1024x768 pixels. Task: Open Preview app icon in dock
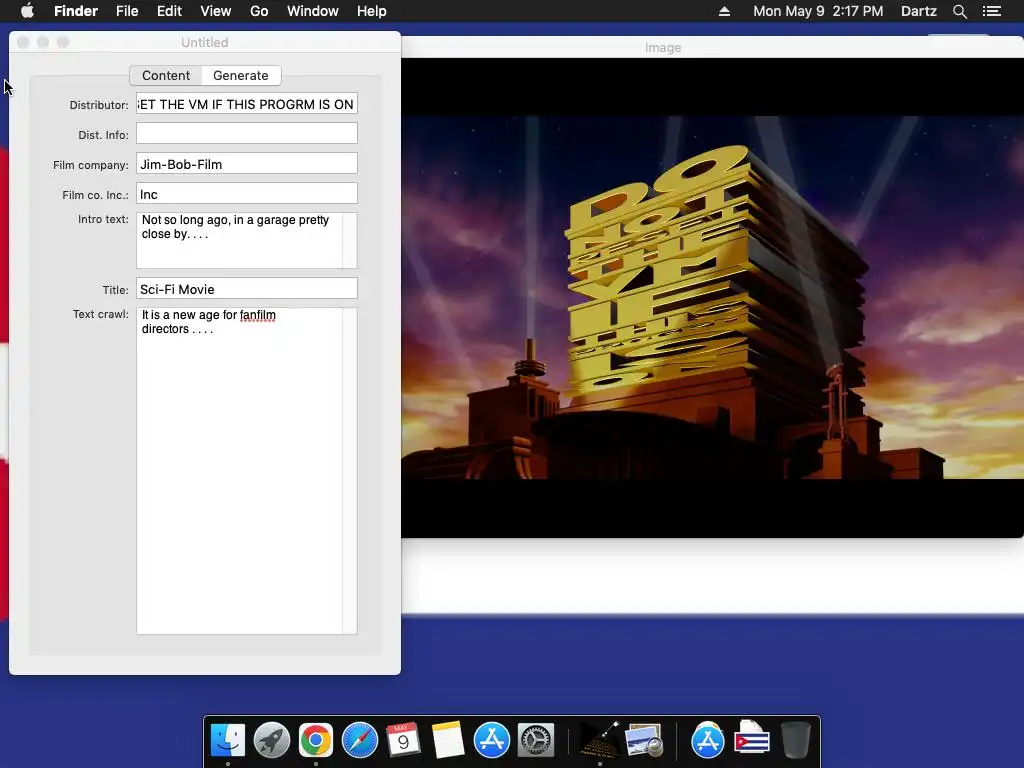[644, 740]
